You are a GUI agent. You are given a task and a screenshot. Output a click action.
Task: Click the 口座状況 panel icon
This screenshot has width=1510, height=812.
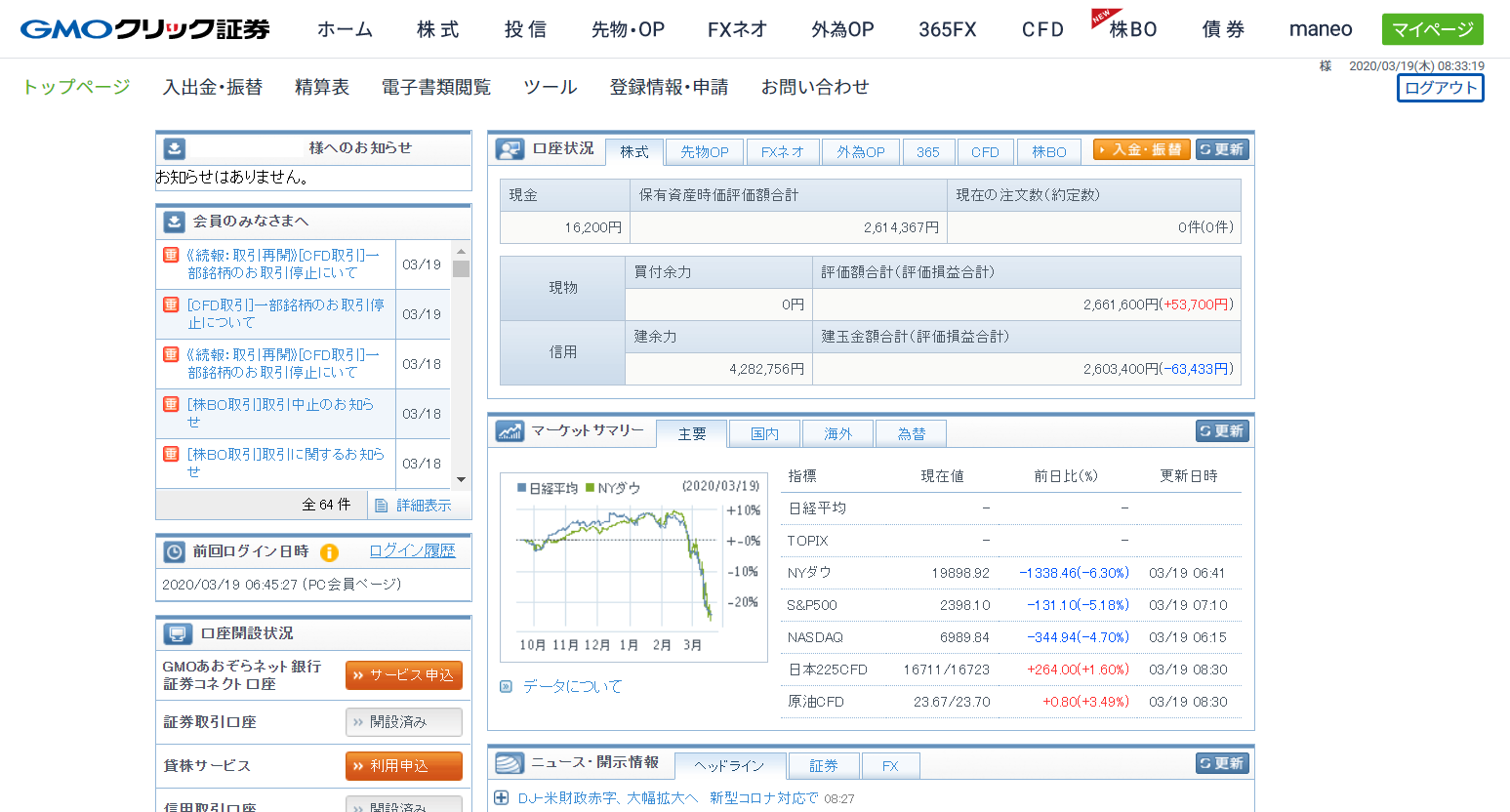[x=510, y=149]
